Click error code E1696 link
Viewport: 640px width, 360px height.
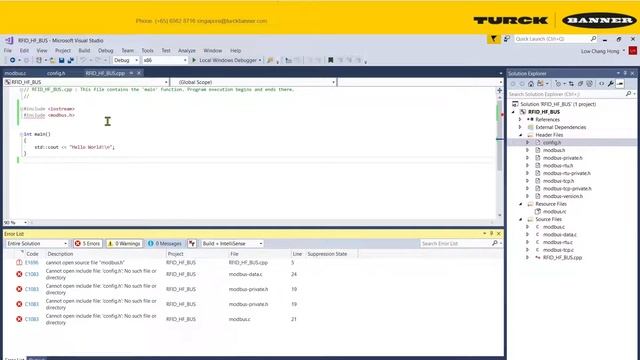[31, 263]
